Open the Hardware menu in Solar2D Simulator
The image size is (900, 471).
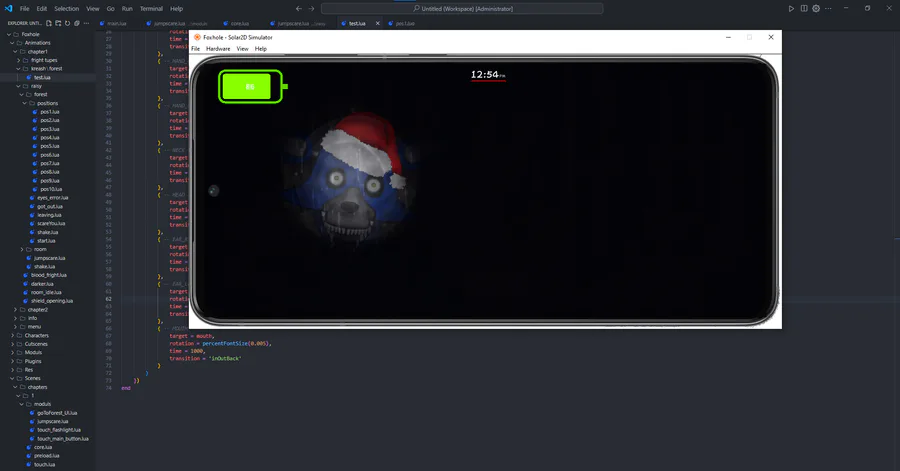218,49
